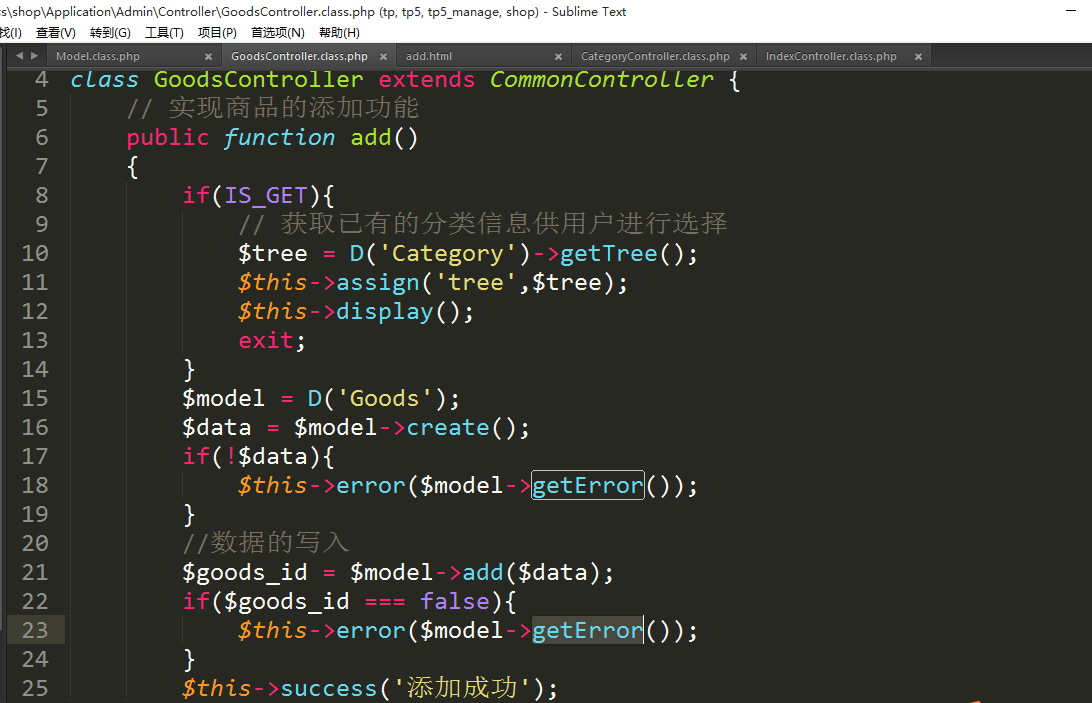Click the getError call on line 18

coord(587,486)
